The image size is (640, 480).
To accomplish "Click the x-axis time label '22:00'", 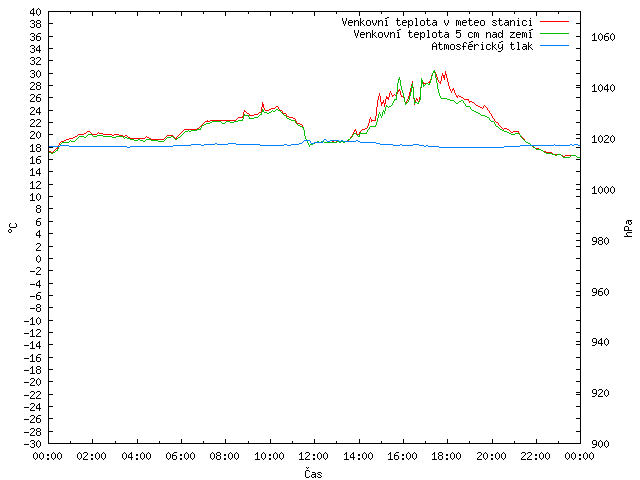I will (x=536, y=456).
